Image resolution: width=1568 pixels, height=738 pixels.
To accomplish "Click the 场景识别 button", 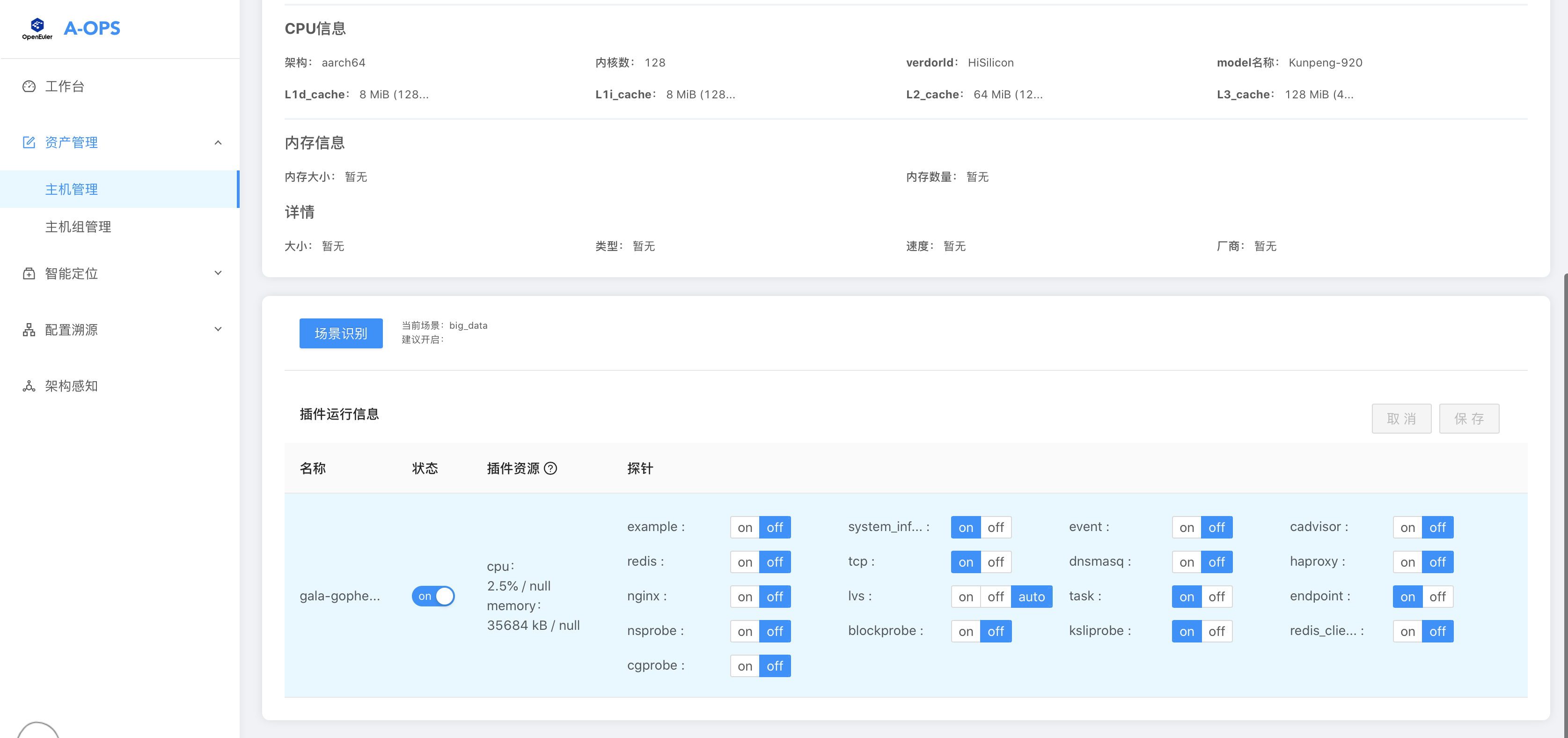I will coord(340,334).
